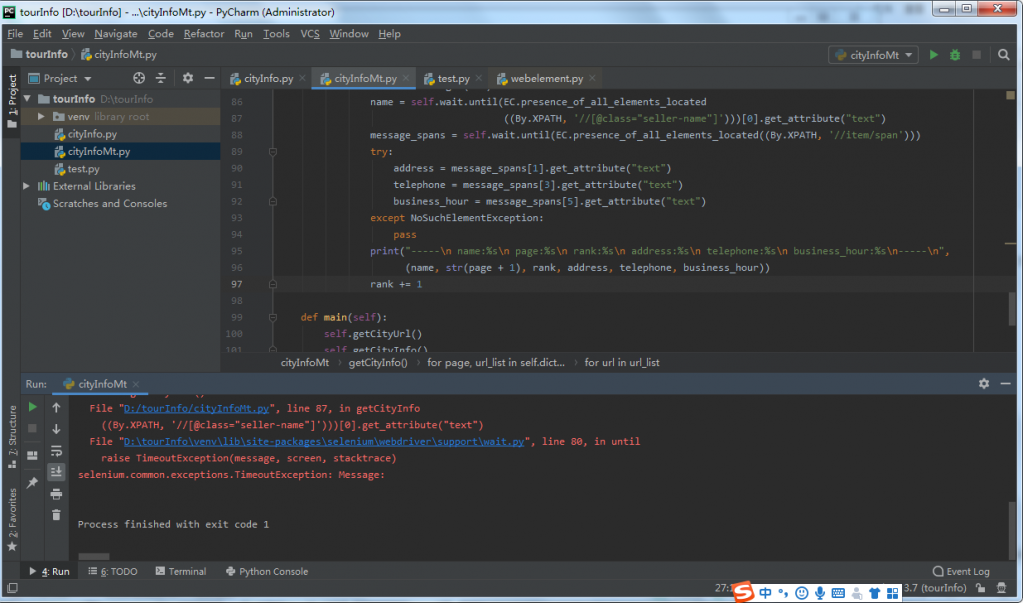Toggle the 1: Project side tab

[x=12, y=101]
